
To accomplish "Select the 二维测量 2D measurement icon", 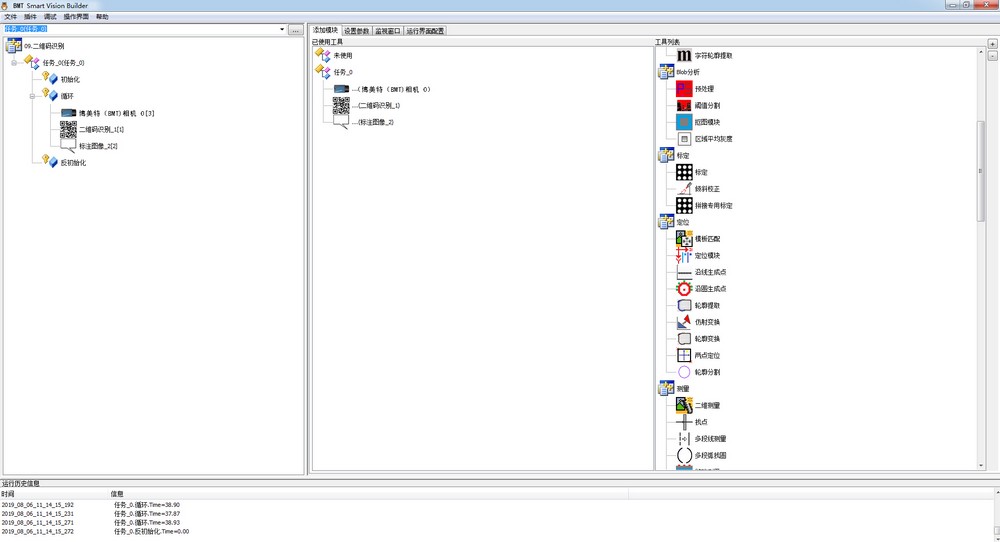I will point(684,405).
